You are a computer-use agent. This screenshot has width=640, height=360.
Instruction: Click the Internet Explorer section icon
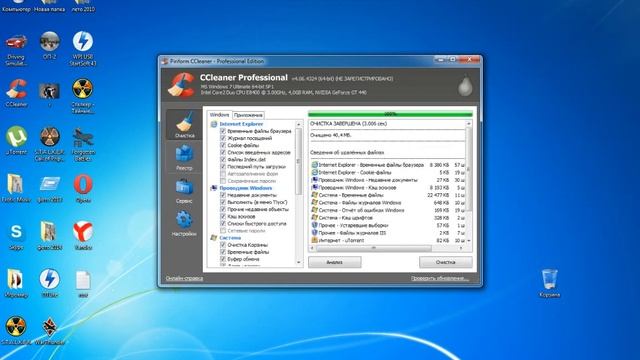[x=214, y=124]
